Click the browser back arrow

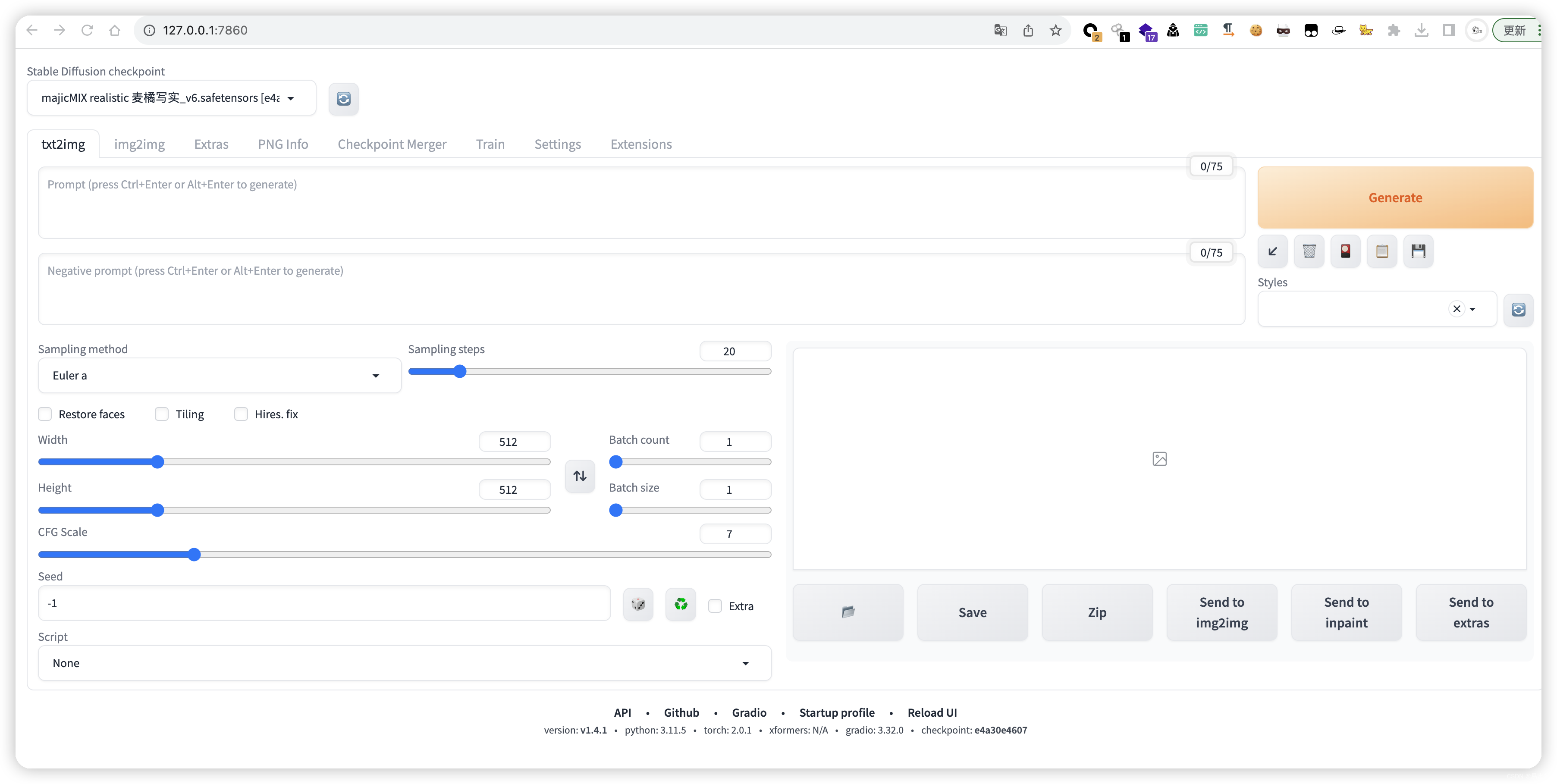click(x=32, y=30)
